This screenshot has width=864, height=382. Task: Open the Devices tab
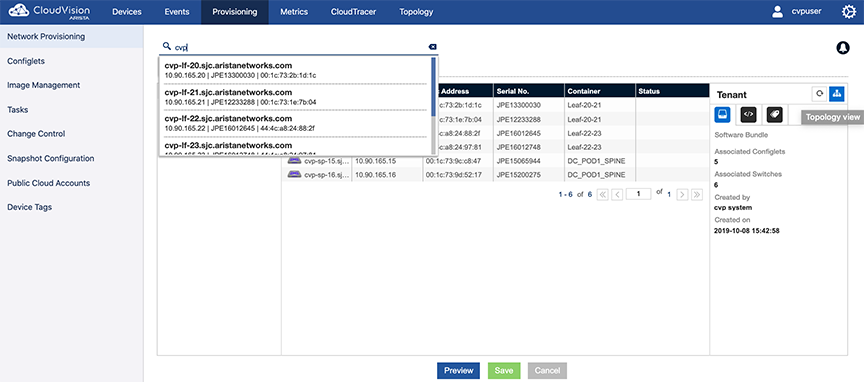[127, 12]
